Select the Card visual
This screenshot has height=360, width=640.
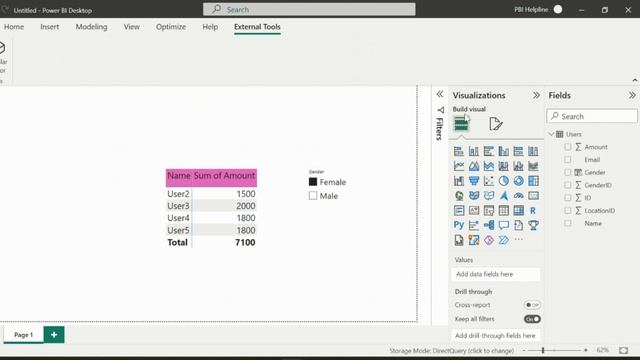pos(533,196)
